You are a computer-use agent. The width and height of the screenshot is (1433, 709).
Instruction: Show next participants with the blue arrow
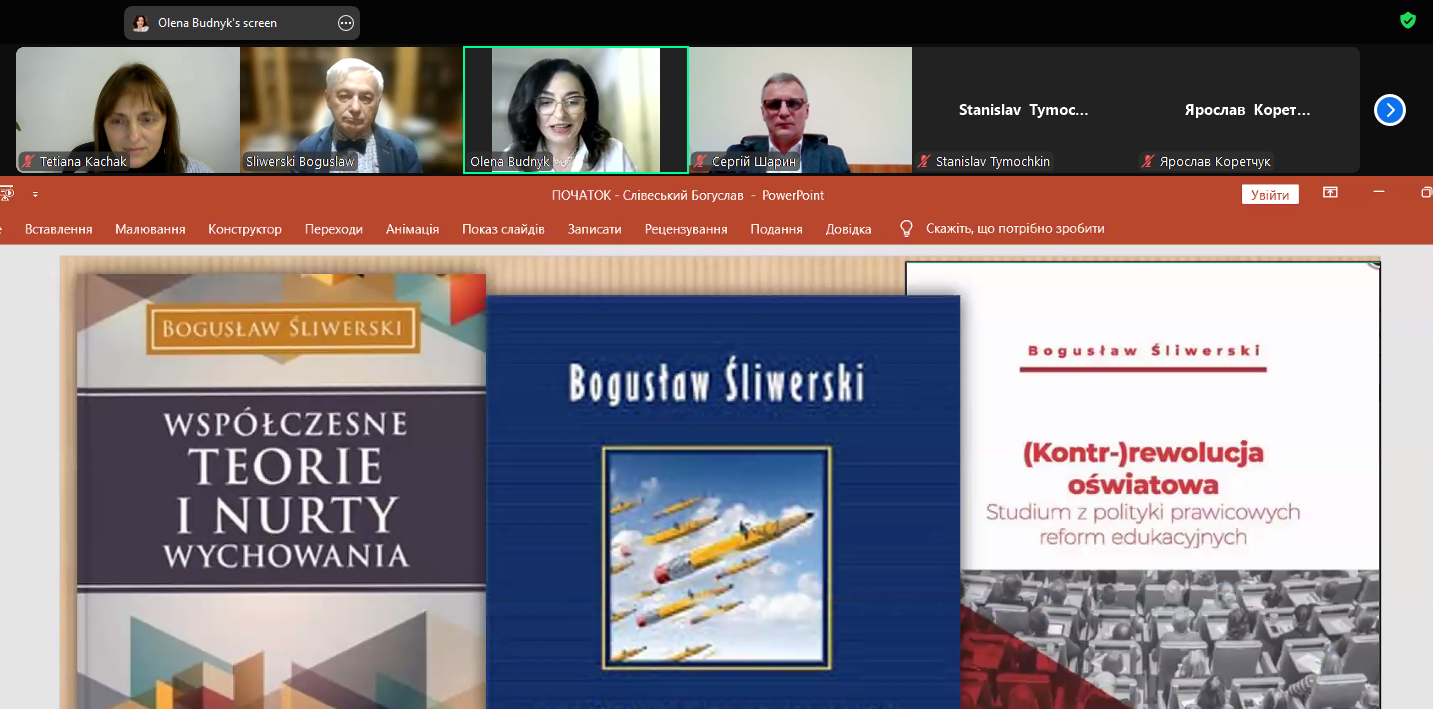tap(1389, 110)
